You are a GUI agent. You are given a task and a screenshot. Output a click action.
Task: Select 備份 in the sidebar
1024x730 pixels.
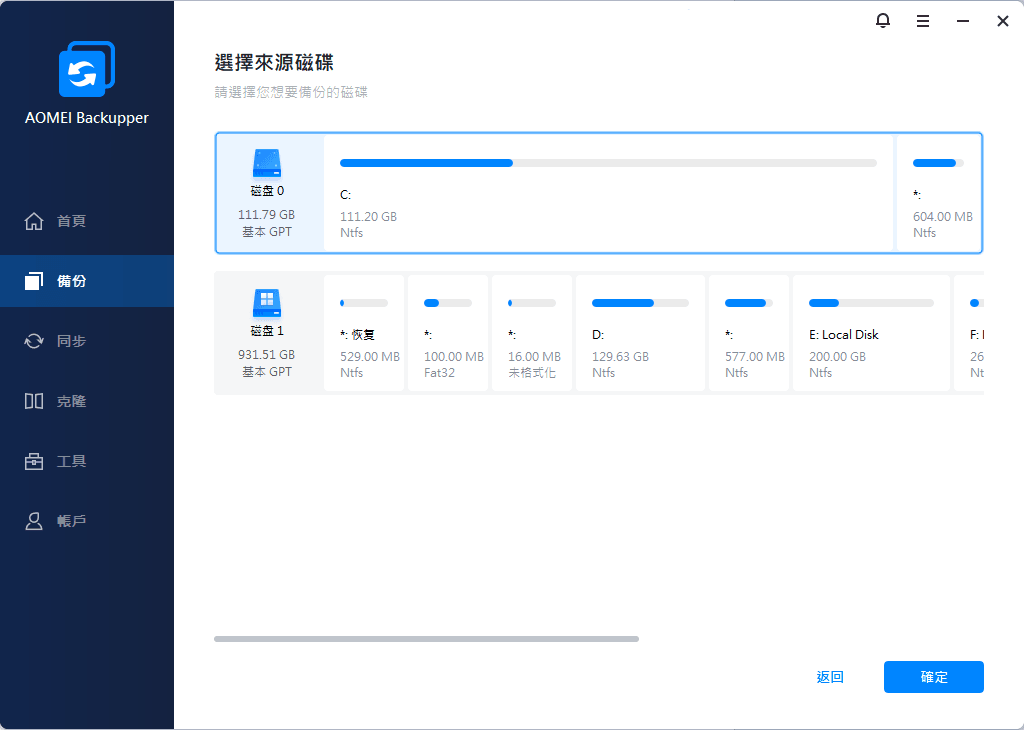(x=87, y=281)
